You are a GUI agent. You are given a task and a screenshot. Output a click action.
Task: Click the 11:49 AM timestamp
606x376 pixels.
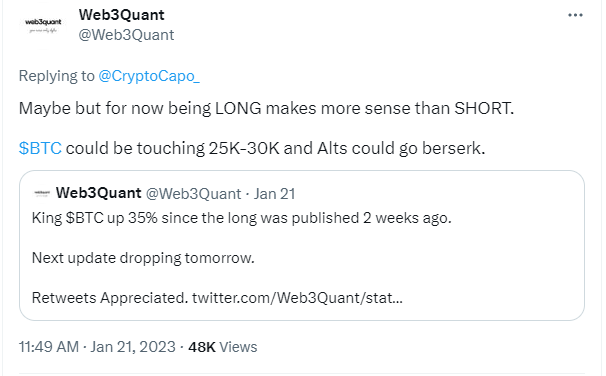(49, 347)
